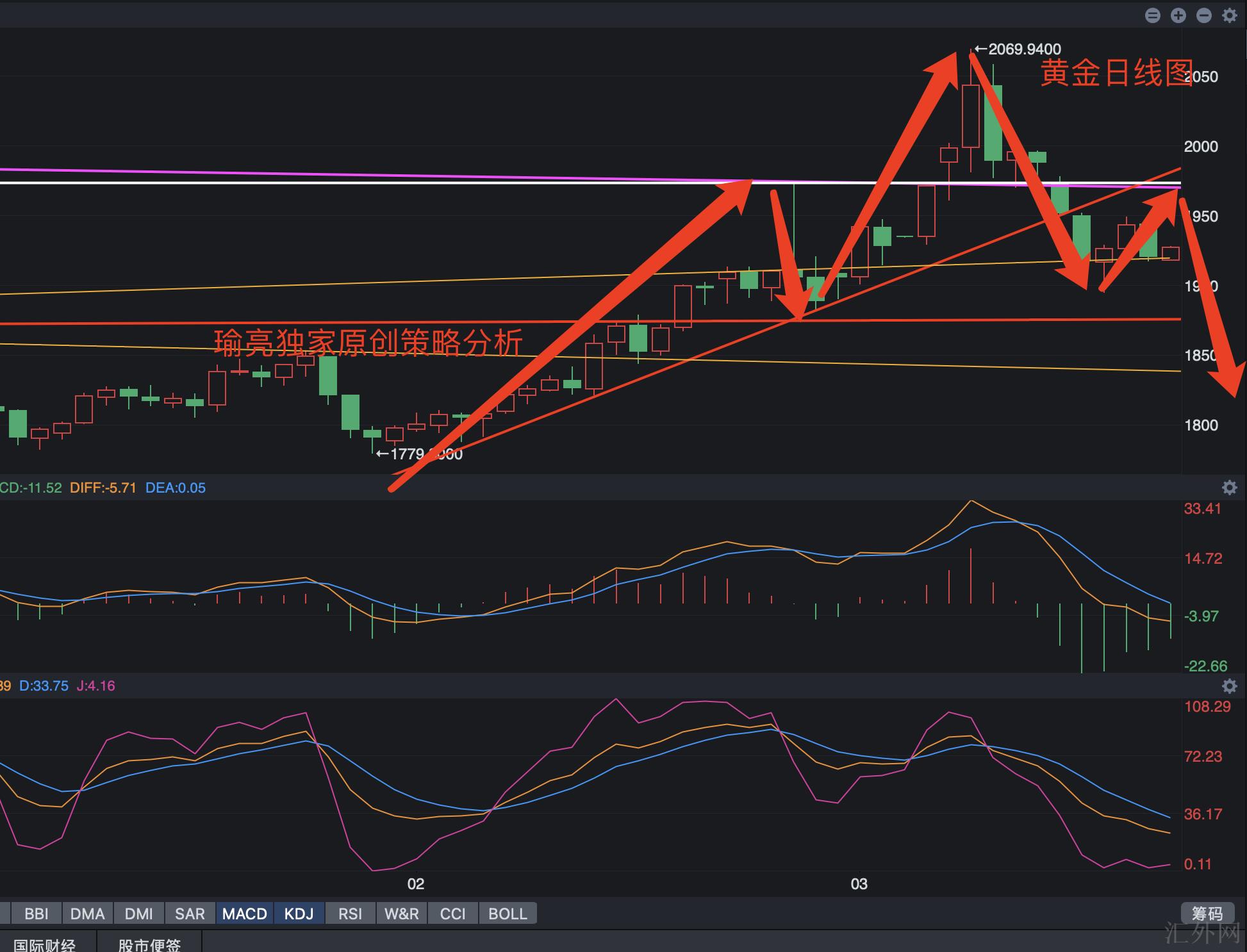Click the equals reset-zoom icon
The image size is (1247, 952).
pyautogui.click(x=1152, y=15)
